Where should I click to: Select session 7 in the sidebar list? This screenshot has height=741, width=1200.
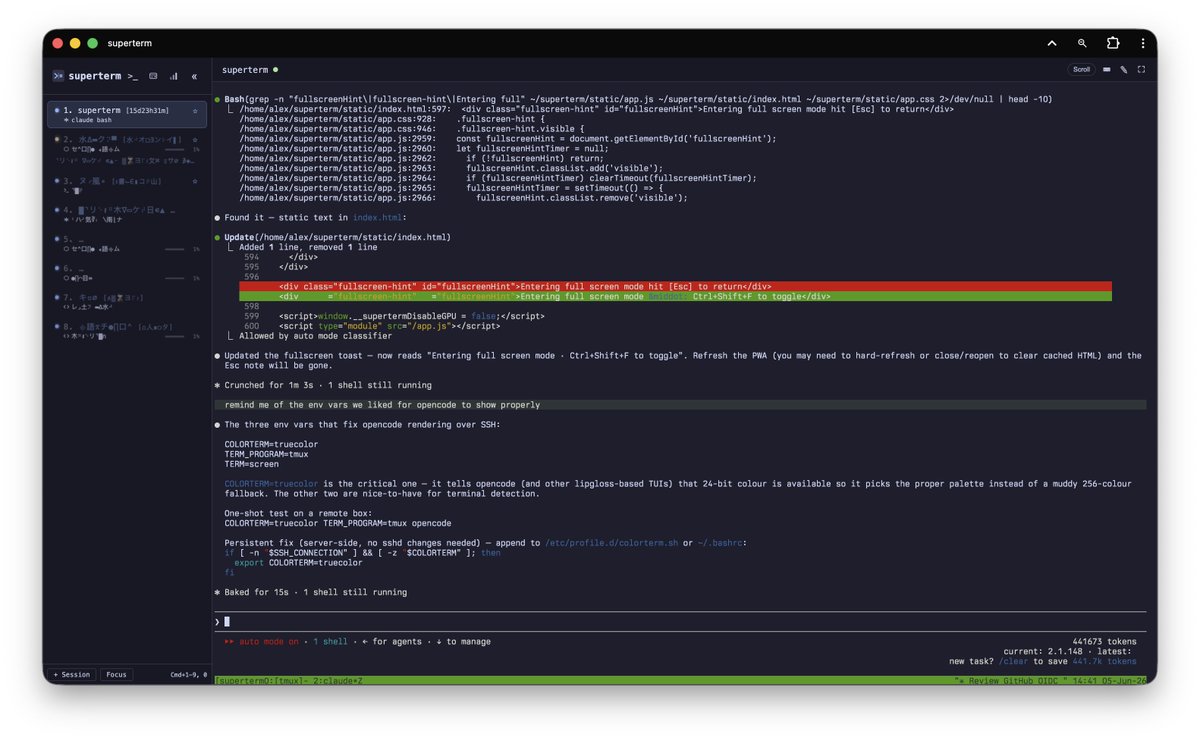127,301
